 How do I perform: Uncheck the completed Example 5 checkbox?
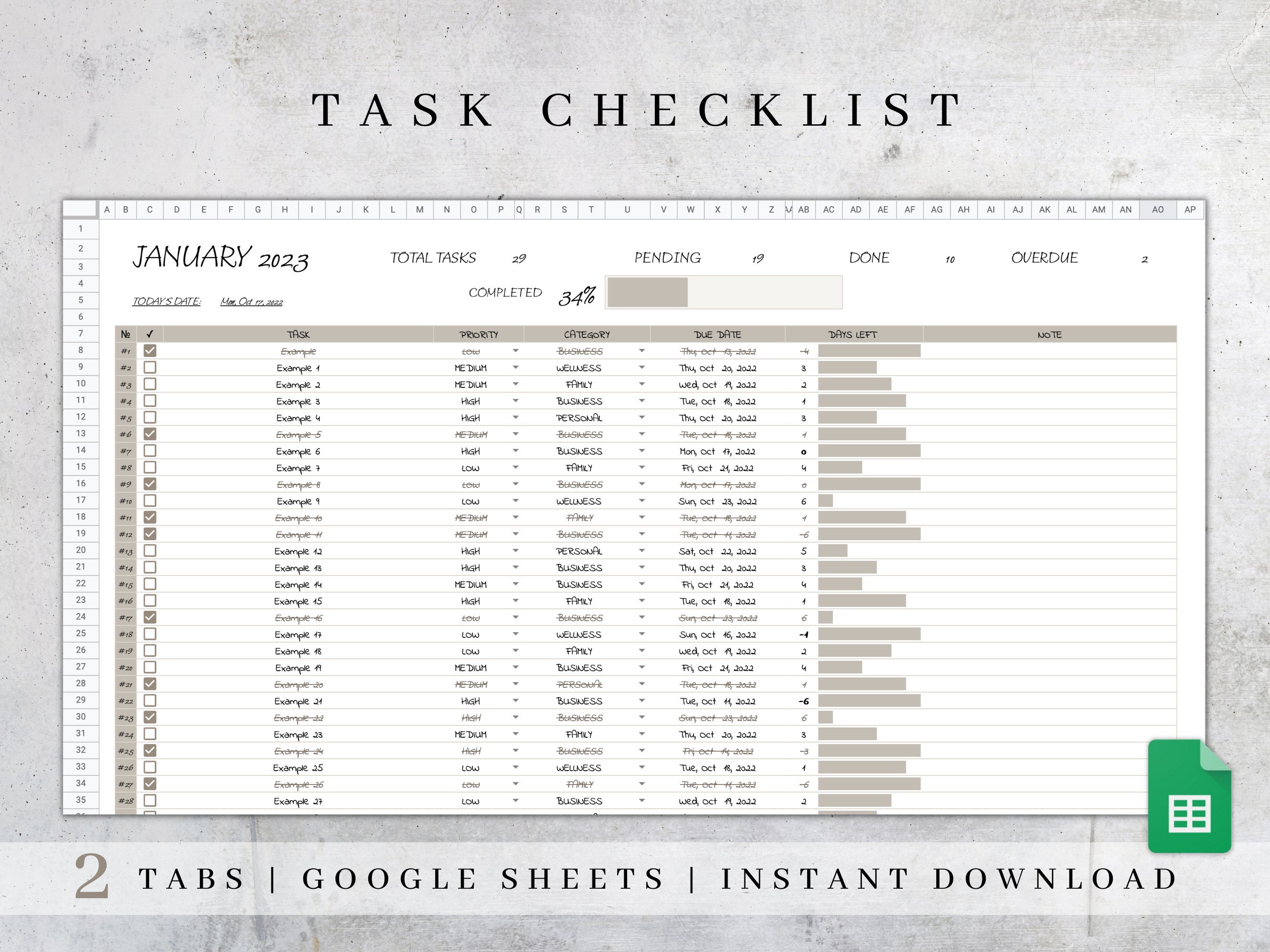pyautogui.click(x=151, y=435)
